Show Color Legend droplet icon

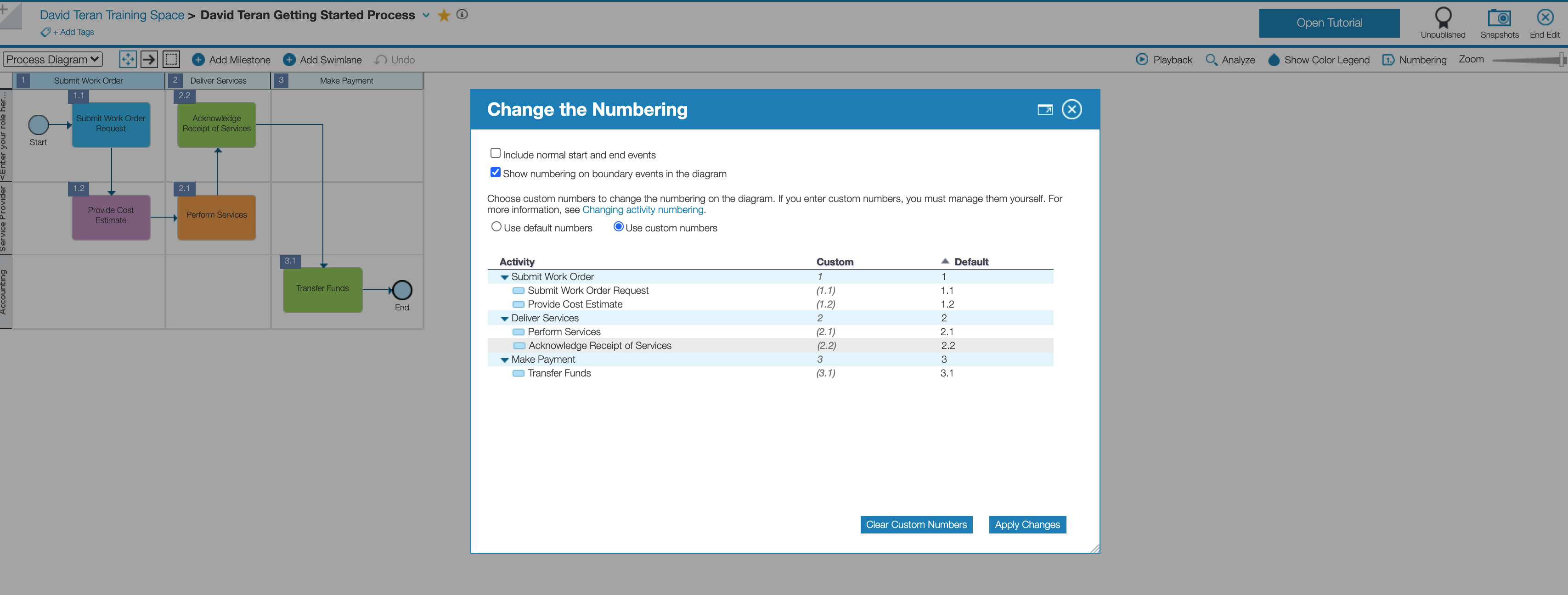(1274, 60)
